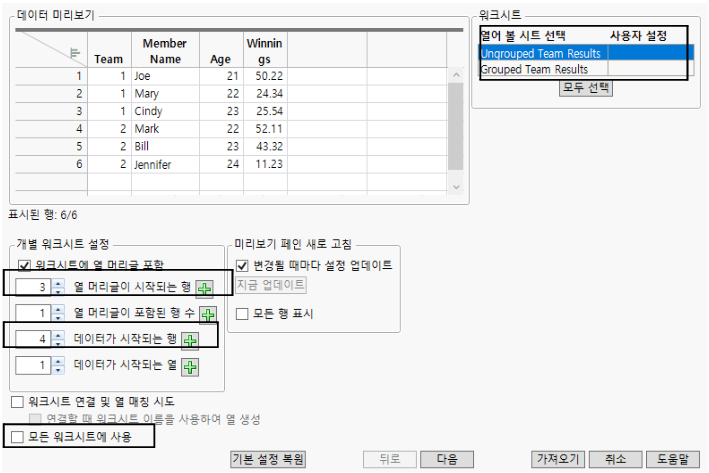The height and width of the screenshot is (473, 709).
Task: Click input field showing header start row 3
Action: (x=33, y=287)
